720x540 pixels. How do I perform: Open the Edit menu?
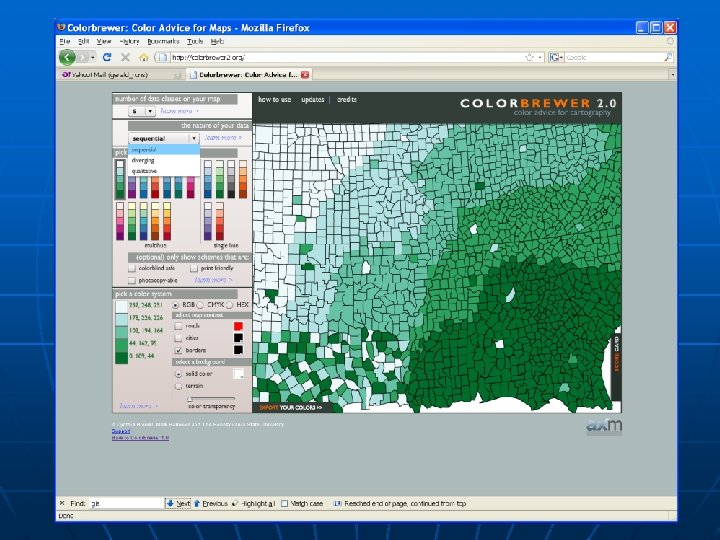pyautogui.click(x=84, y=41)
